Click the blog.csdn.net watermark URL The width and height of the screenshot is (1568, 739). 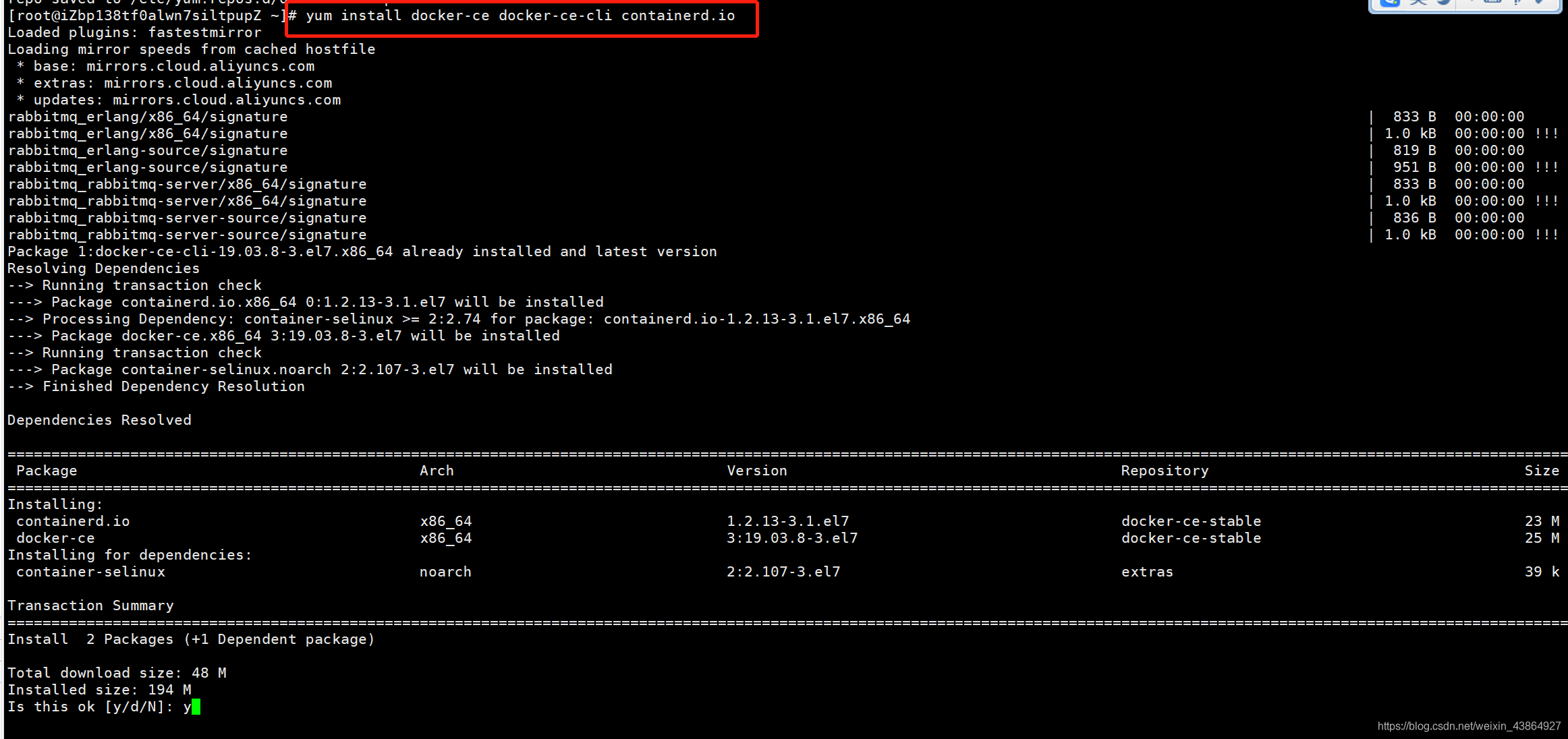[x=1469, y=726]
